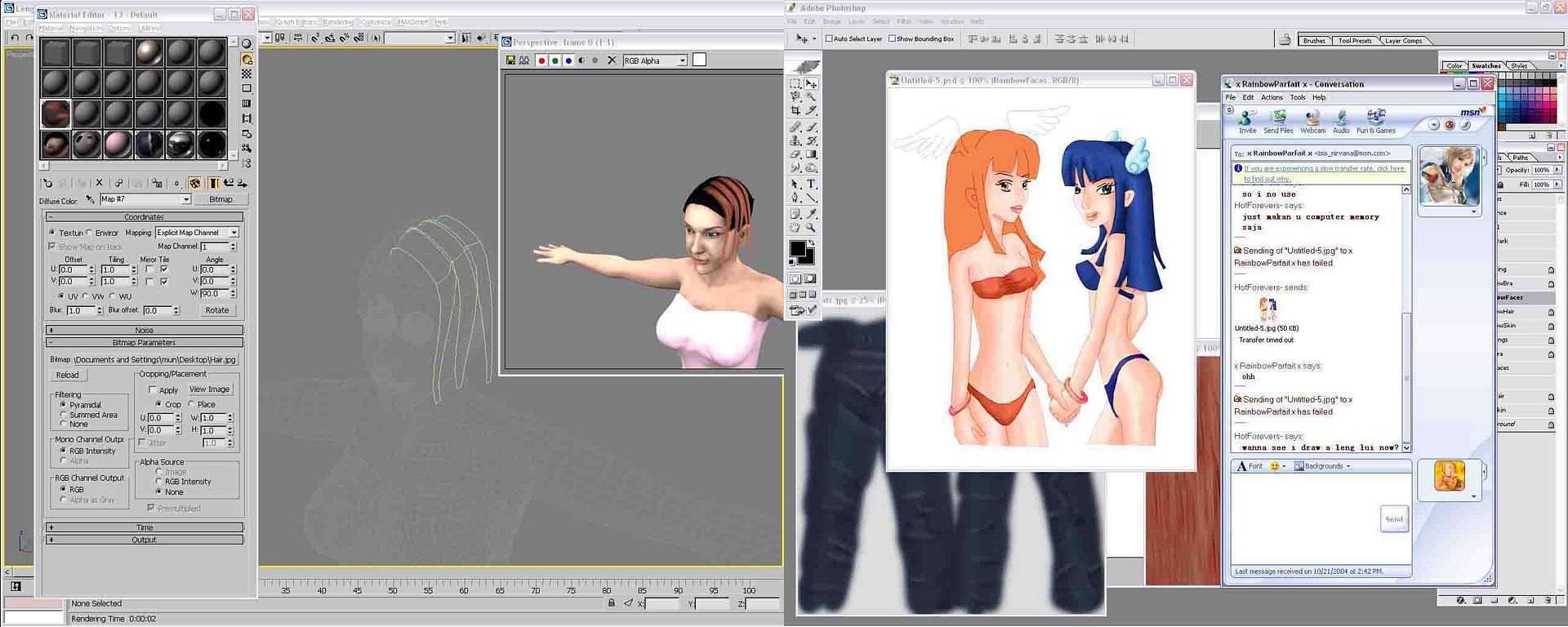The width and height of the screenshot is (1568, 627).
Task: Click the Bitmap type button
Action: coord(220,199)
